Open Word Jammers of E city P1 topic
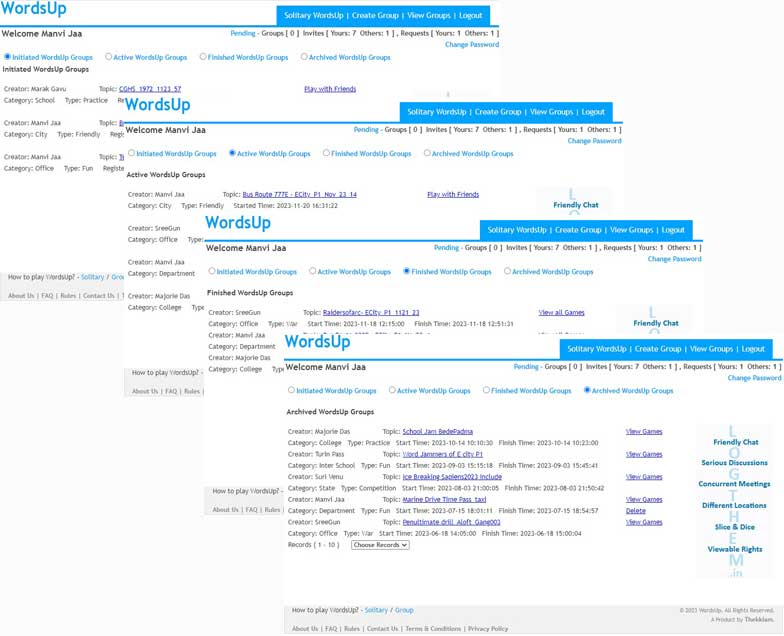784x636 pixels. [442, 454]
